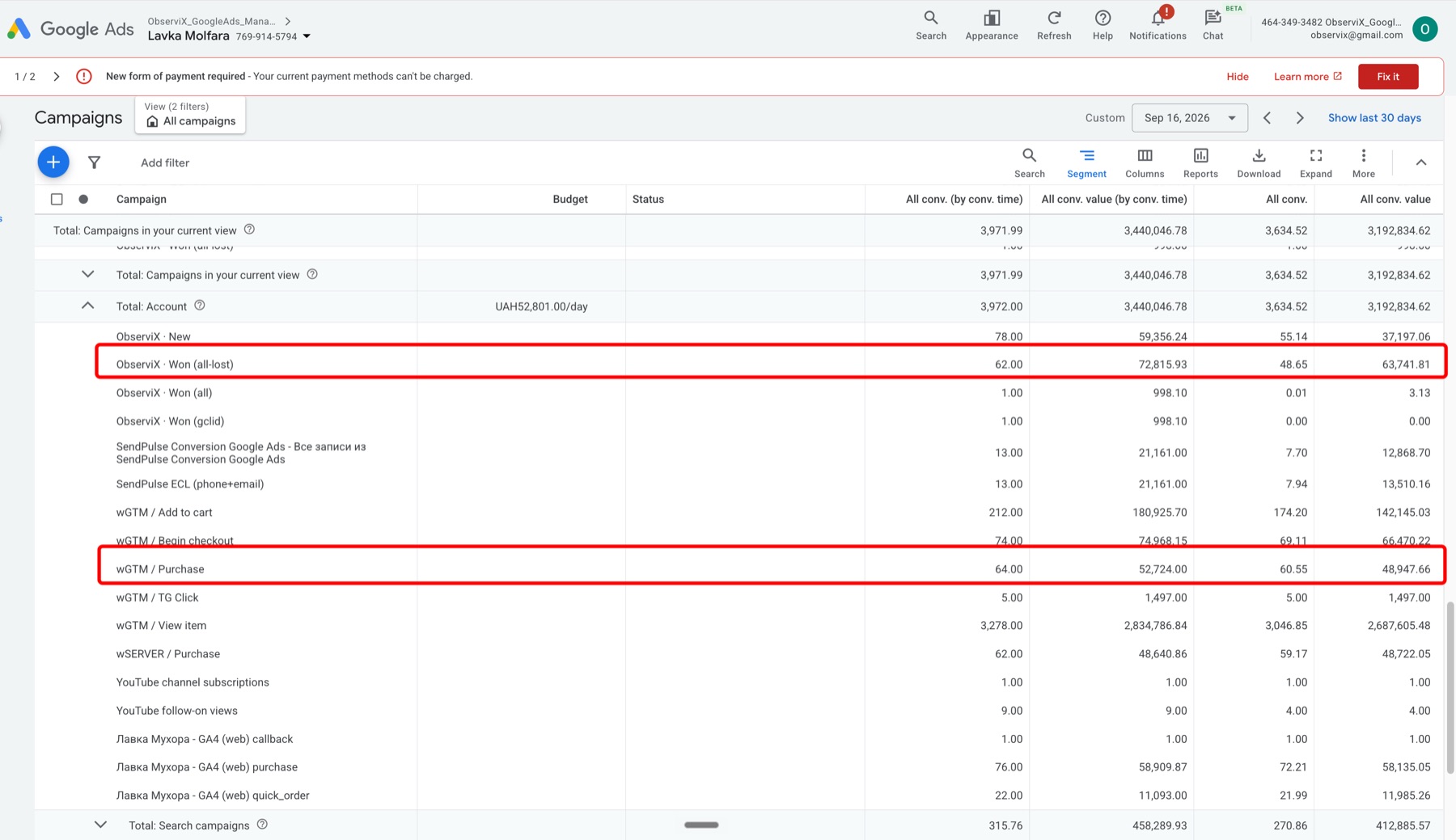Sort by Status column header
Image resolution: width=1456 pixels, height=840 pixels.
[648, 199]
